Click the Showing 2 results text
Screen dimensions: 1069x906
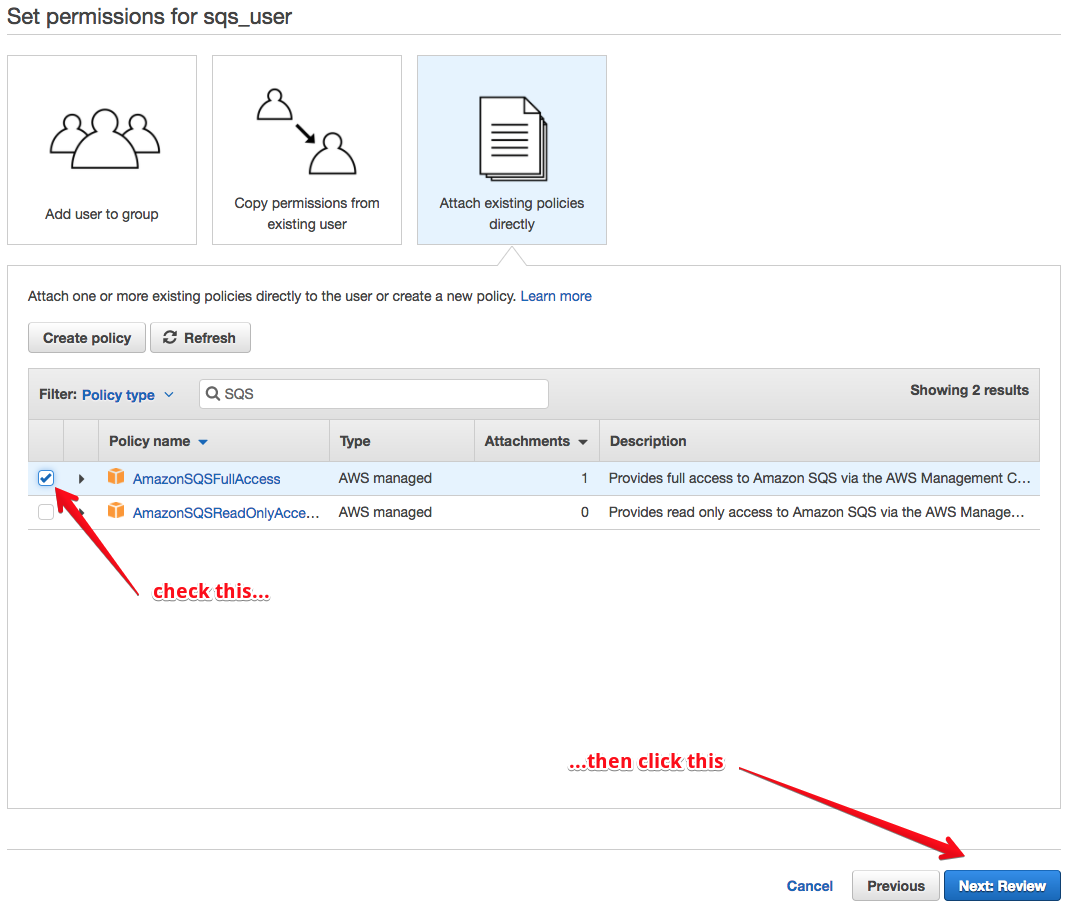click(x=969, y=391)
